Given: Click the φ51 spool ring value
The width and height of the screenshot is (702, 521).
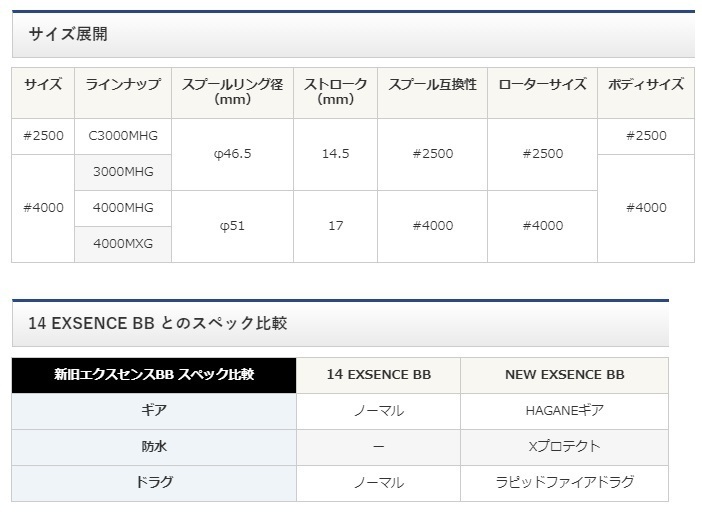Looking at the screenshot, I should [x=232, y=226].
